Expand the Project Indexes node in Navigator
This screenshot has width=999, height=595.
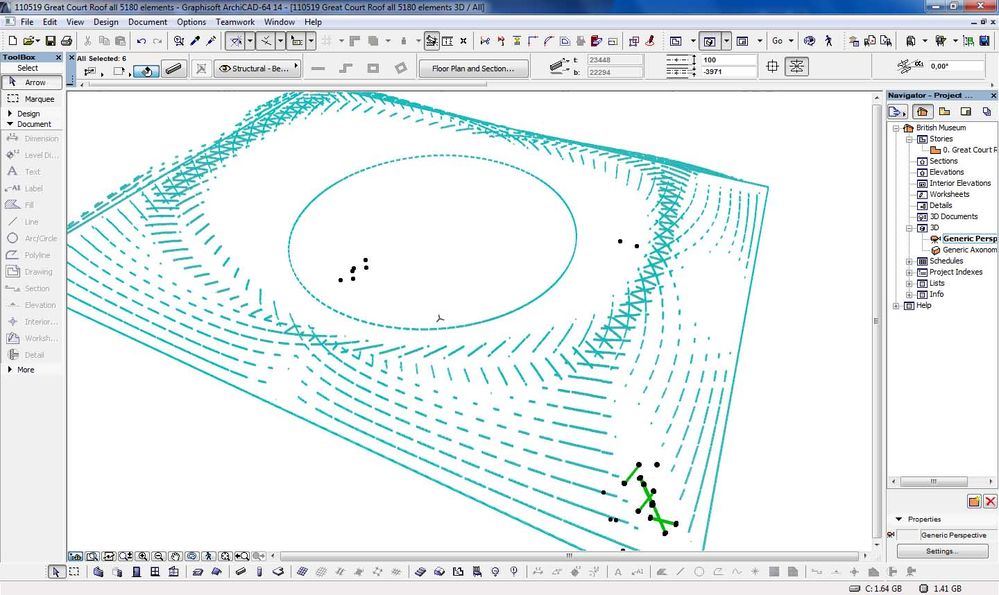click(909, 272)
